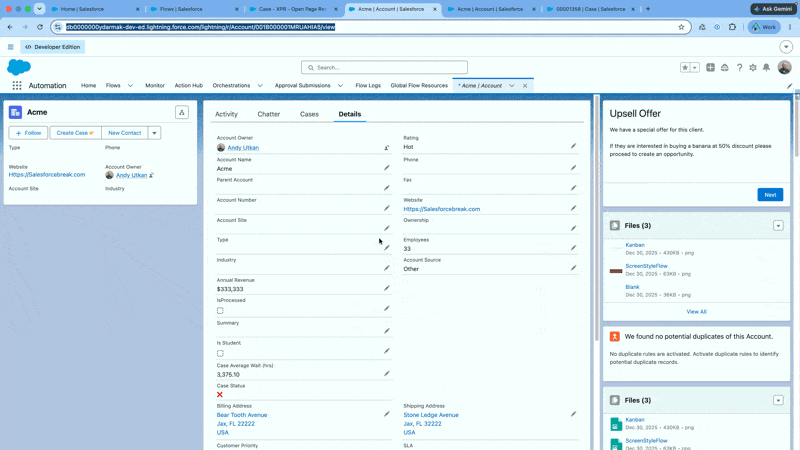
Task: Open the Notifications bell icon
Action: [766, 67]
